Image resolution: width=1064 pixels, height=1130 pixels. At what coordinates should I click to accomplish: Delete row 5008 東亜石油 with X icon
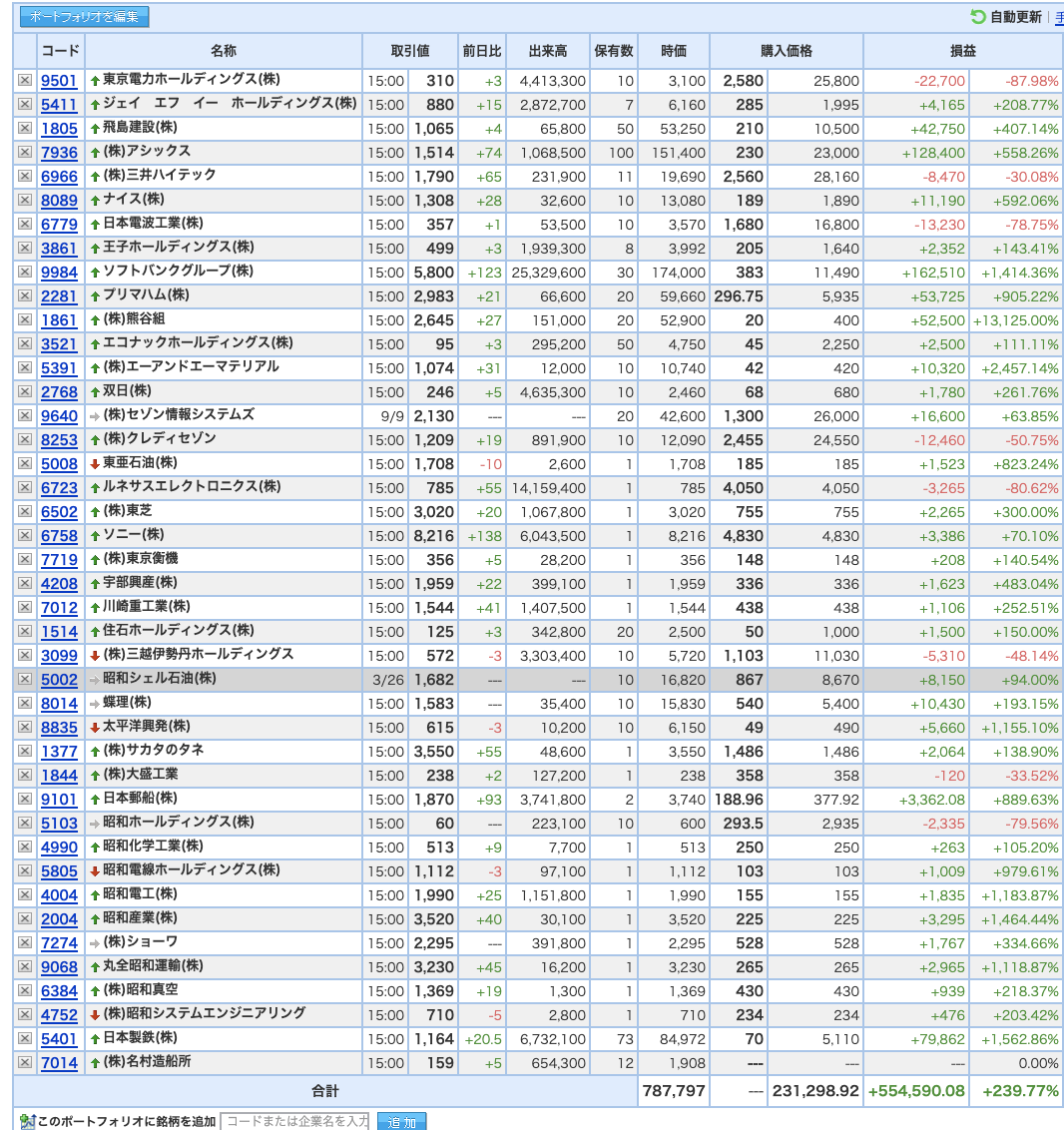pyautogui.click(x=25, y=463)
